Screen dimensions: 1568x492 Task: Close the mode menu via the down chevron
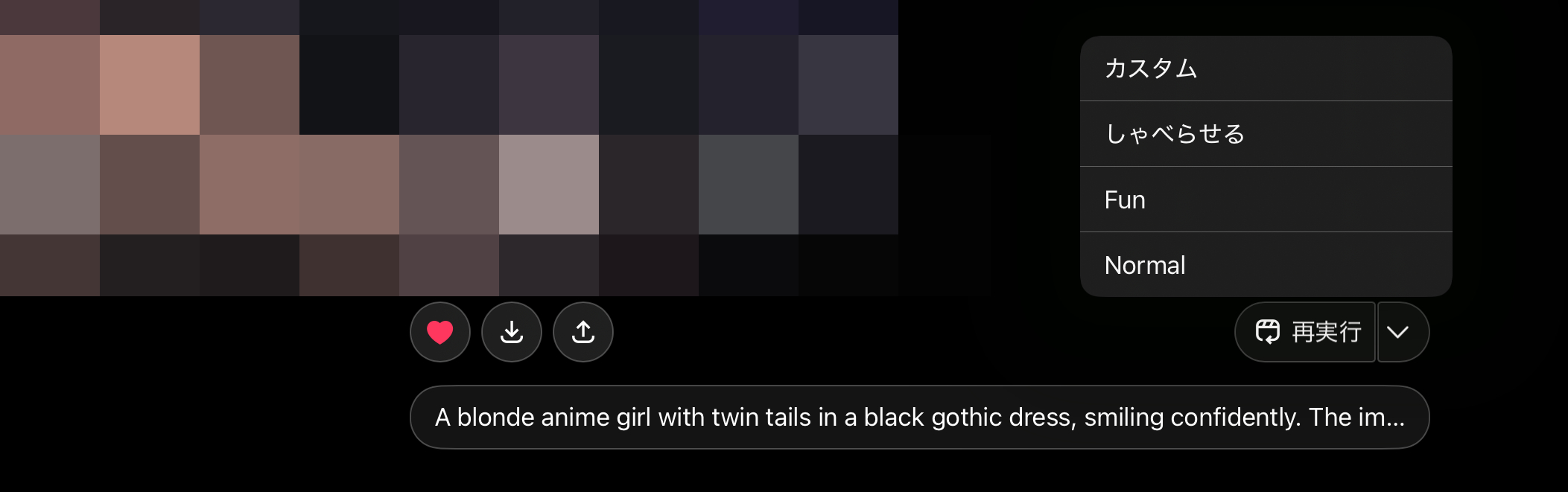1398,332
